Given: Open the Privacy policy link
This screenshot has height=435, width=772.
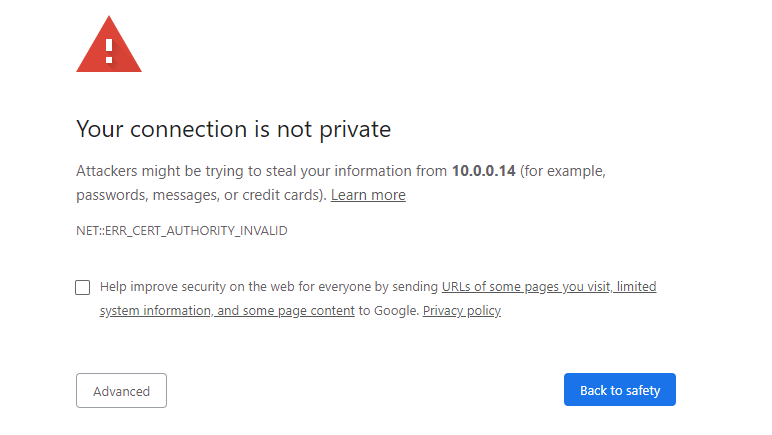Looking at the screenshot, I should point(462,311).
